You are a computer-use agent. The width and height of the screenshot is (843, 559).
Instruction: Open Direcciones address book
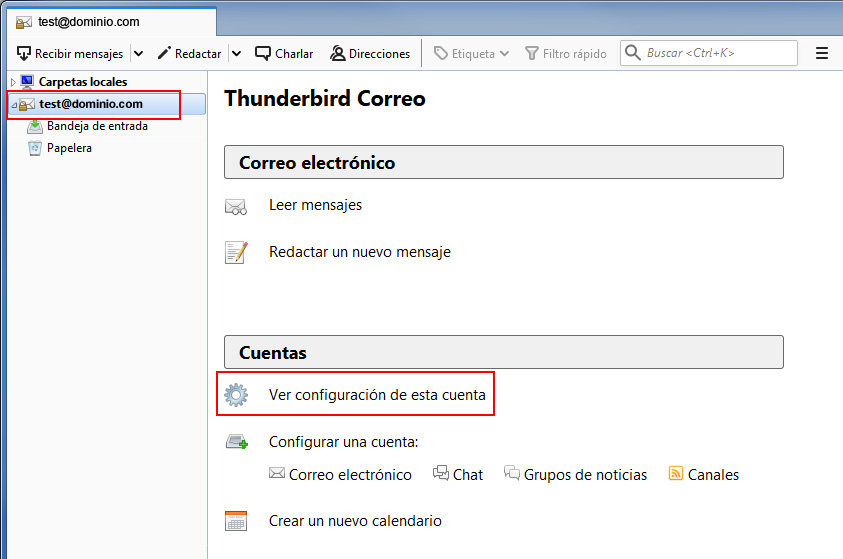click(x=370, y=53)
